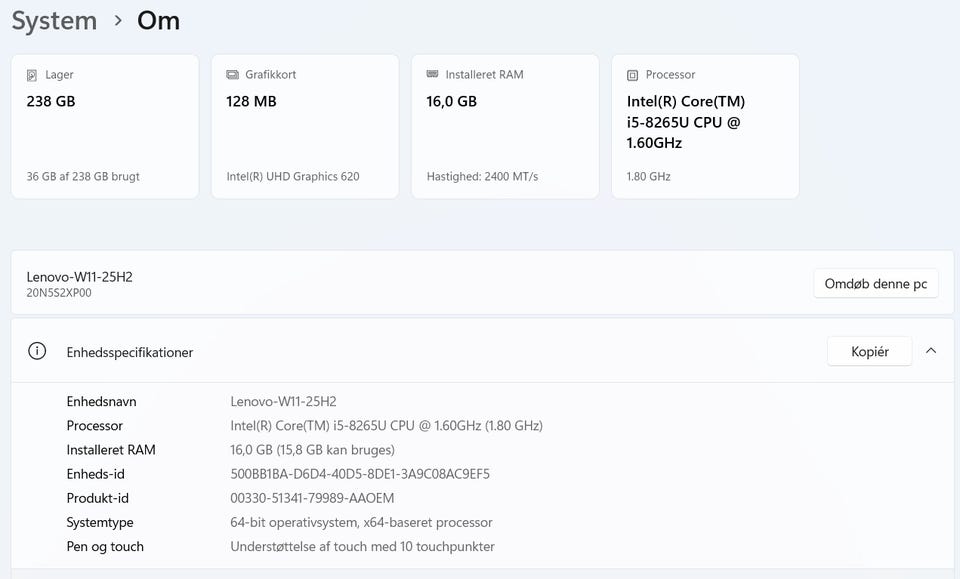The image size is (960, 579).
Task: Collapse the Enhedsspecifikationer section chevron
Action: click(x=931, y=351)
